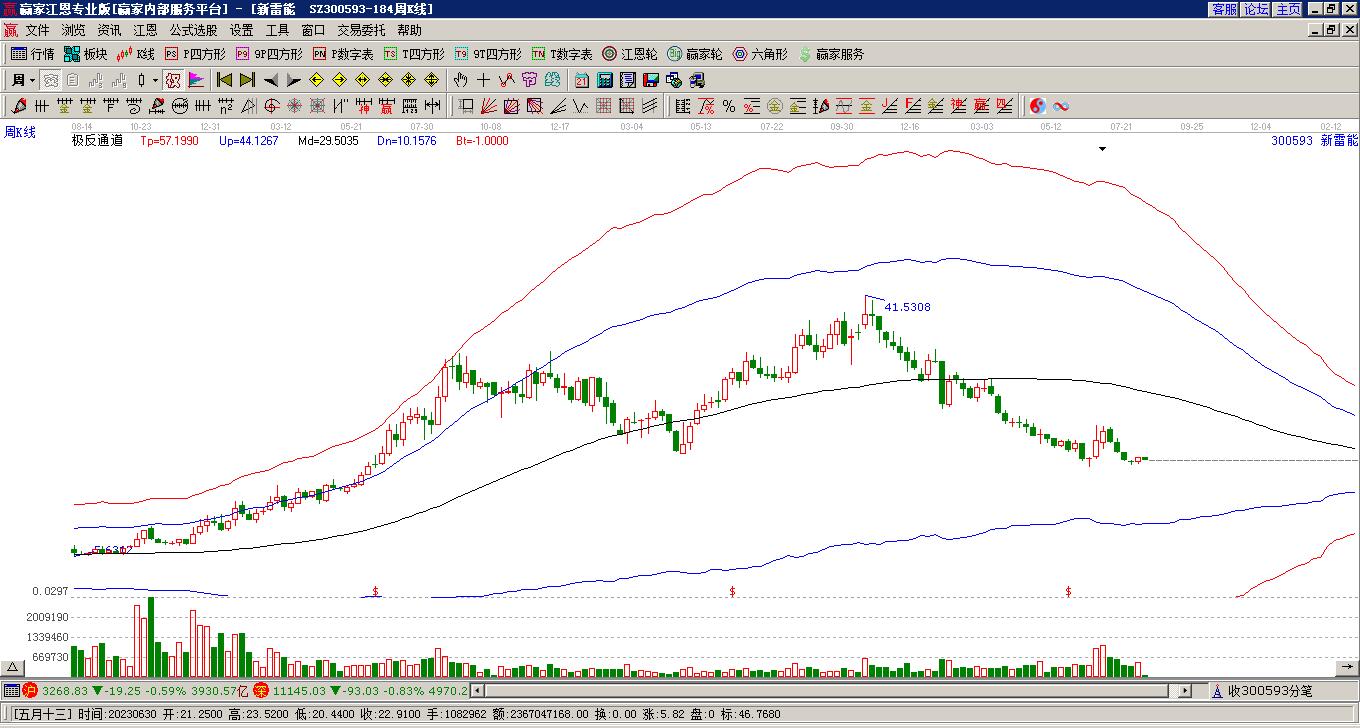Toggle the colorful flag indicator icon
Screen dimensions: 1360x728
pyautogui.click(x=196, y=80)
